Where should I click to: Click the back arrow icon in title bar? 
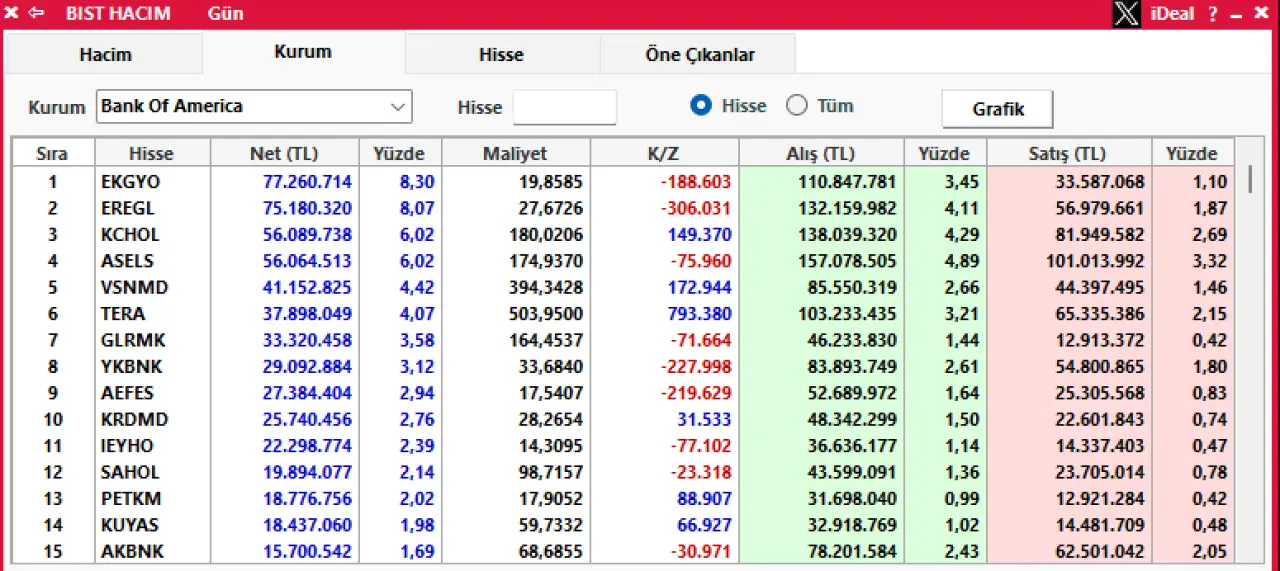[37, 13]
